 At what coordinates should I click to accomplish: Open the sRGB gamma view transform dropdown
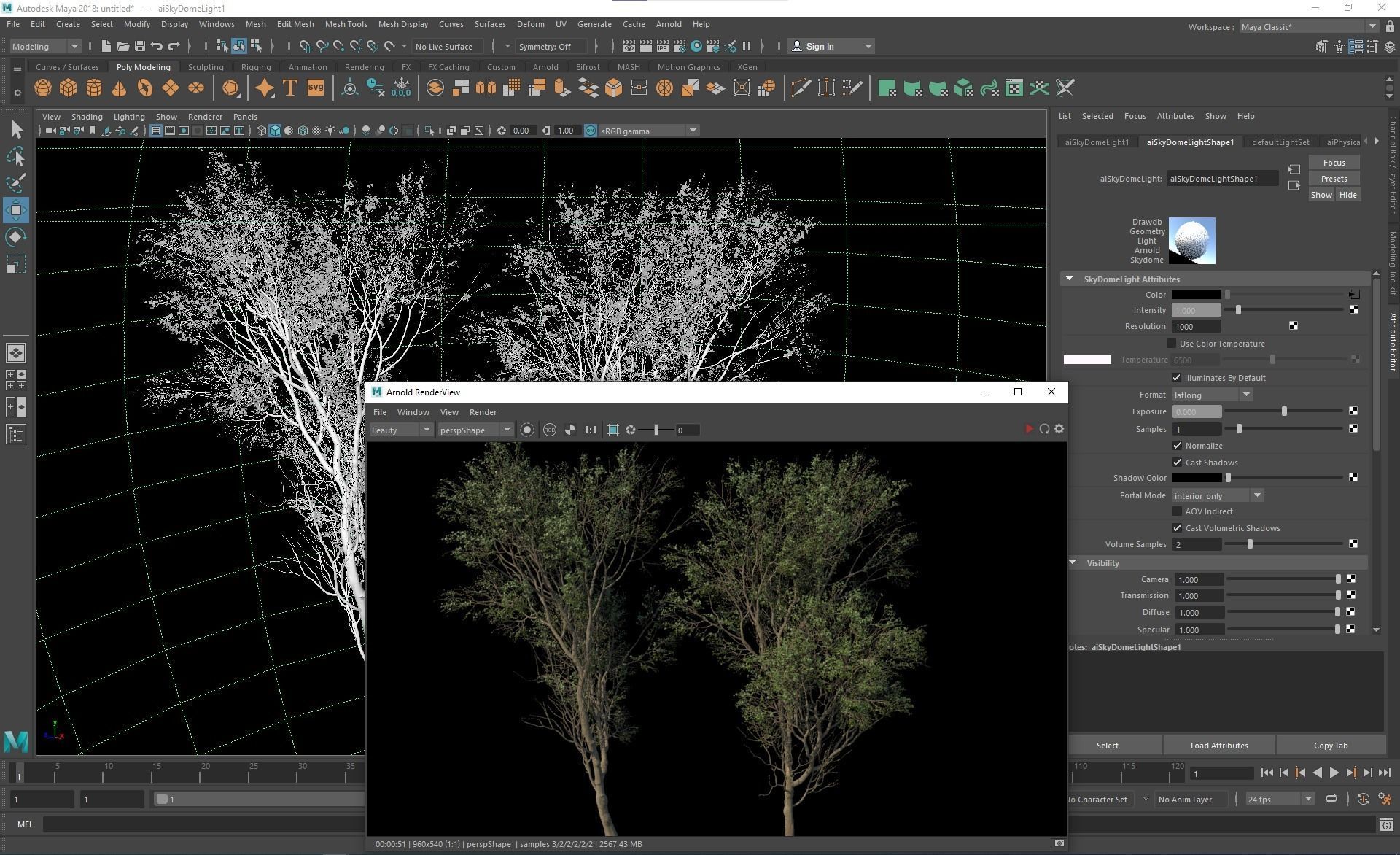click(x=648, y=131)
